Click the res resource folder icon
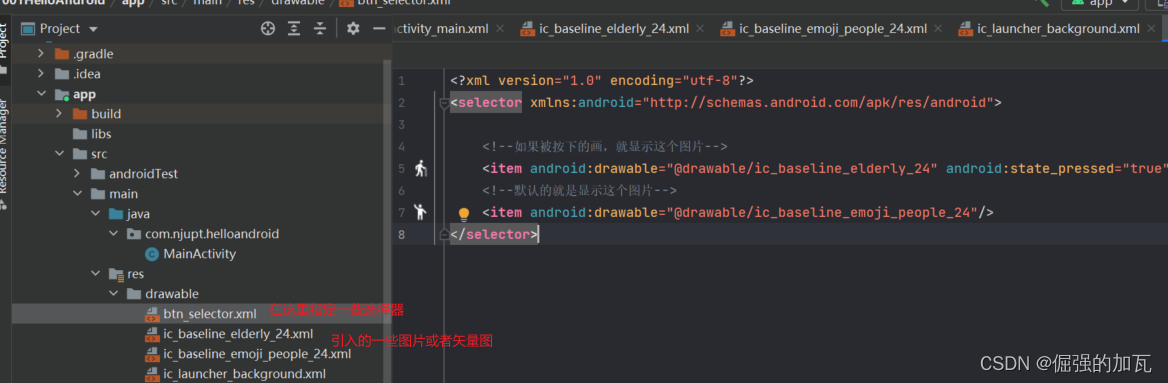 point(116,273)
